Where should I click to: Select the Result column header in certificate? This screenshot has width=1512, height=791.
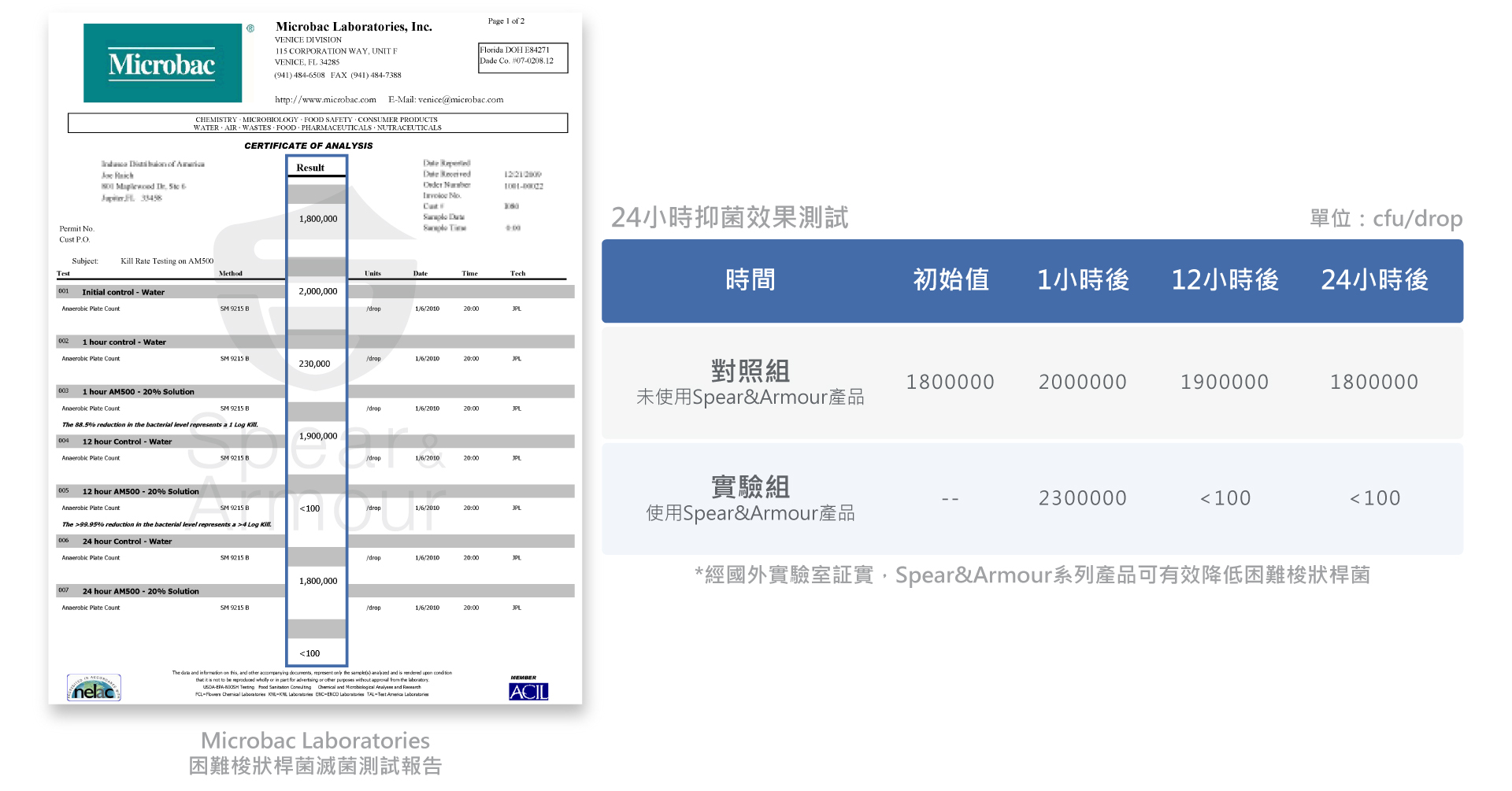coord(310,168)
